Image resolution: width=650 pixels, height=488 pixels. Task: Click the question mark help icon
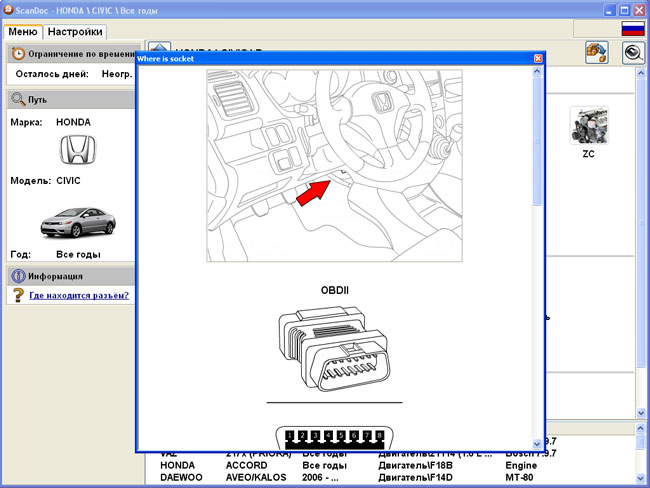coord(17,296)
